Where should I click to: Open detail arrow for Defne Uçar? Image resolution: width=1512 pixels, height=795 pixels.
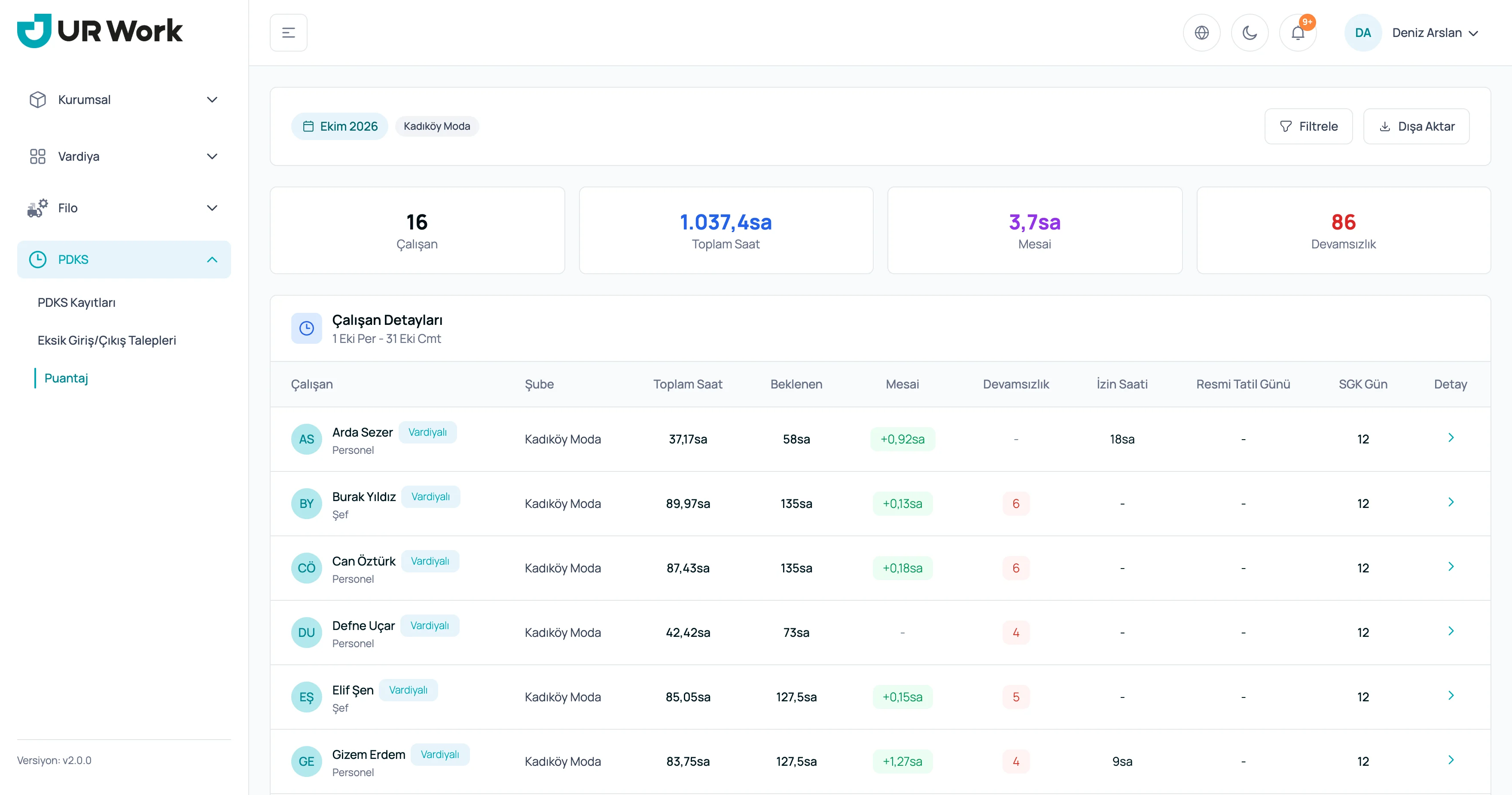[1451, 631]
